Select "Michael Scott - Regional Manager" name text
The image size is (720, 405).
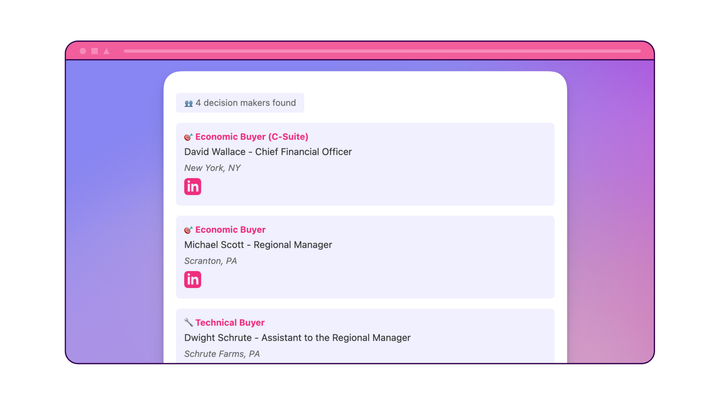(x=258, y=245)
